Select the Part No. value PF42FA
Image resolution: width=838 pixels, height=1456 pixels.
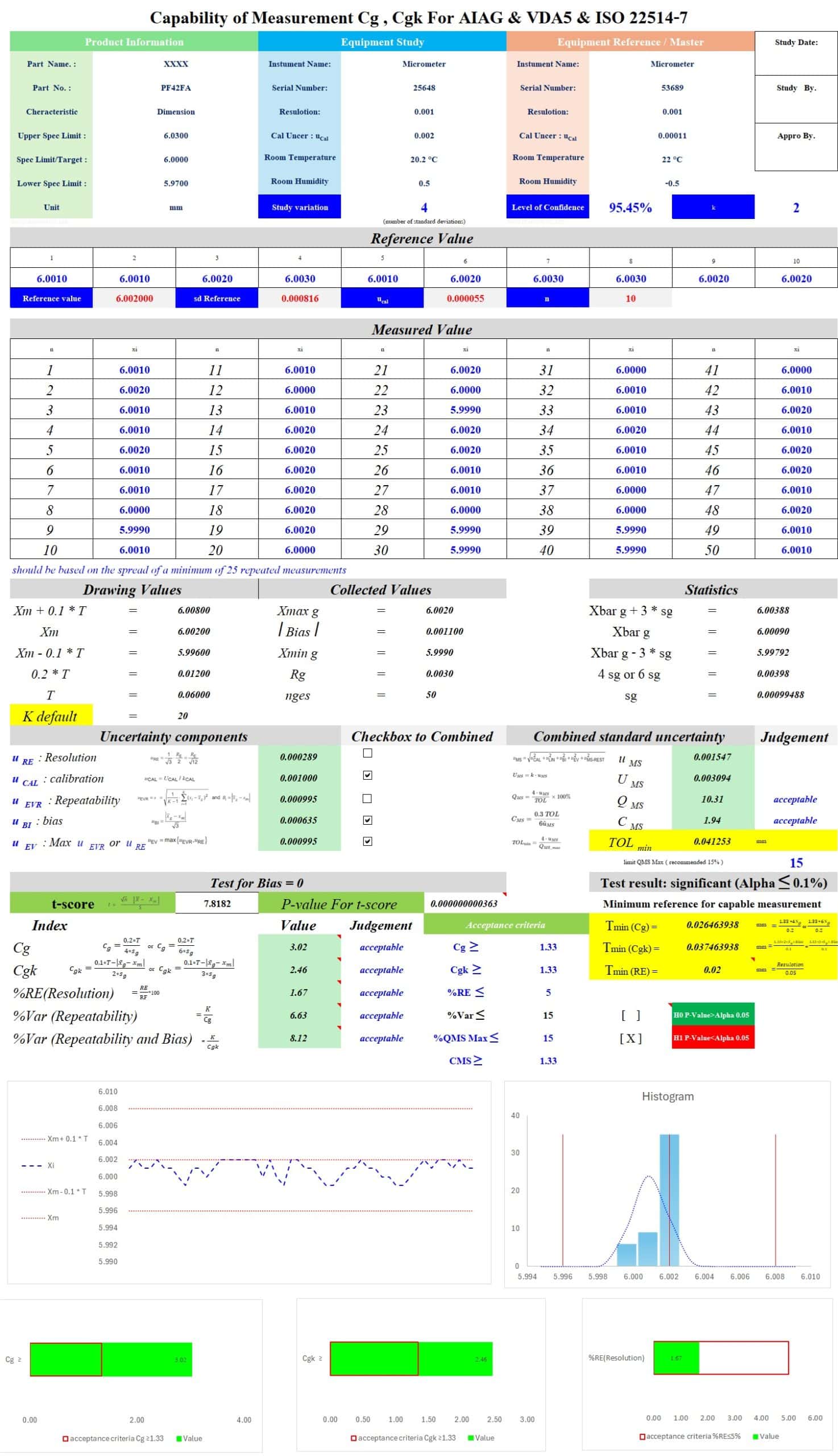pyautogui.click(x=176, y=88)
